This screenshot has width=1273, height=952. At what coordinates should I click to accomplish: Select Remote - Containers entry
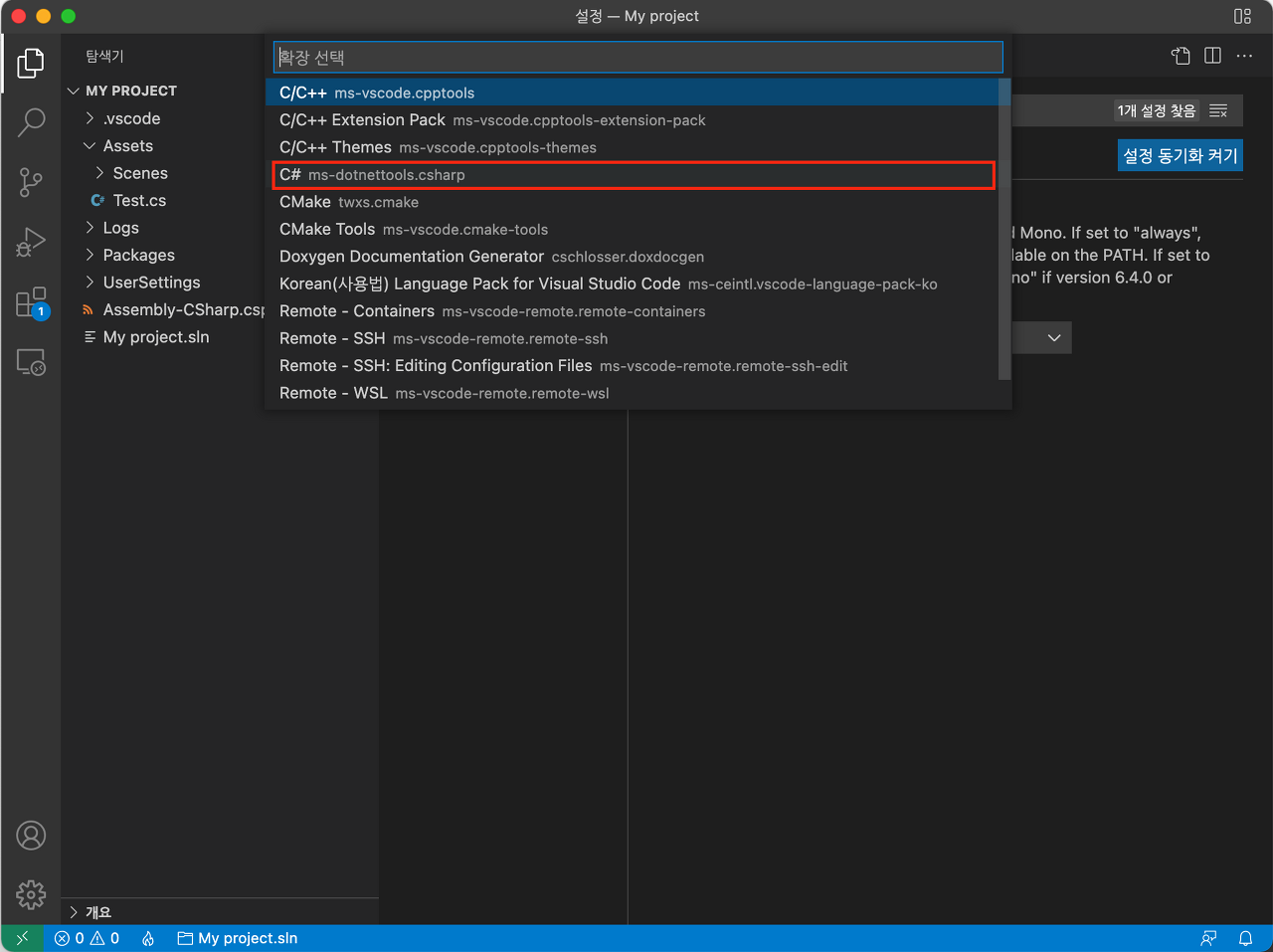[632, 311]
